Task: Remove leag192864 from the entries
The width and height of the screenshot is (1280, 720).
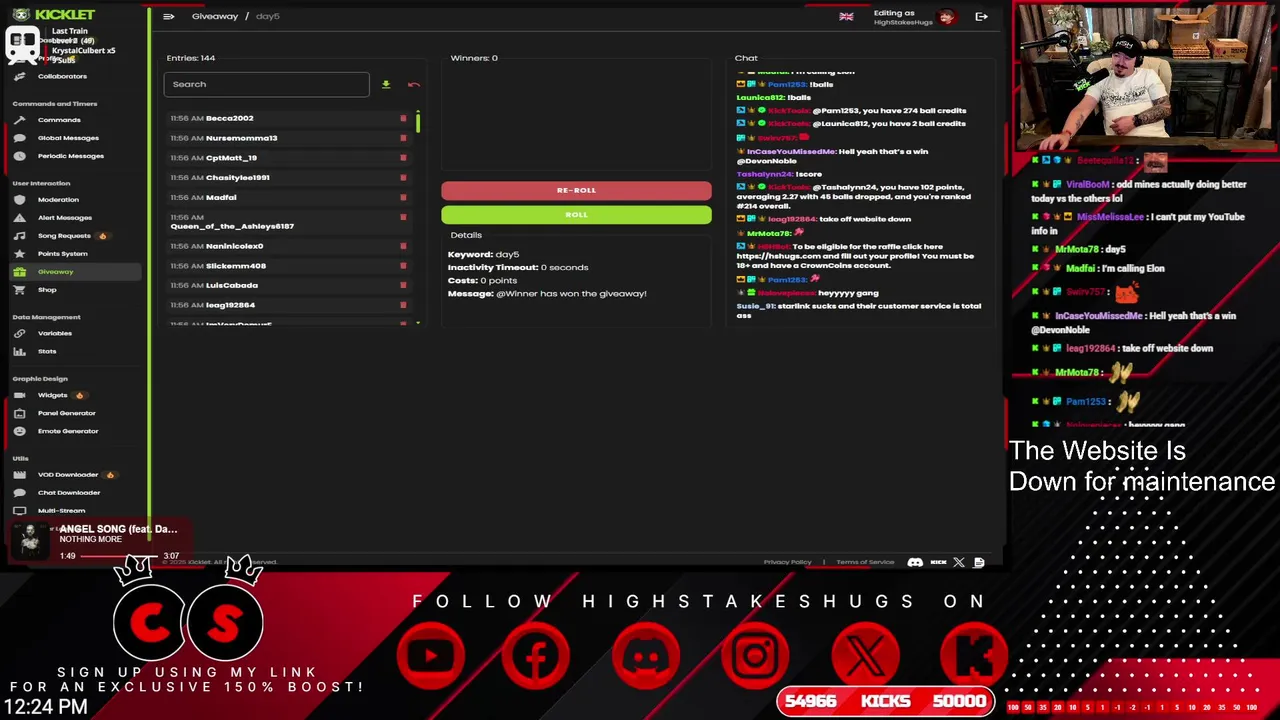Action: coord(403,305)
